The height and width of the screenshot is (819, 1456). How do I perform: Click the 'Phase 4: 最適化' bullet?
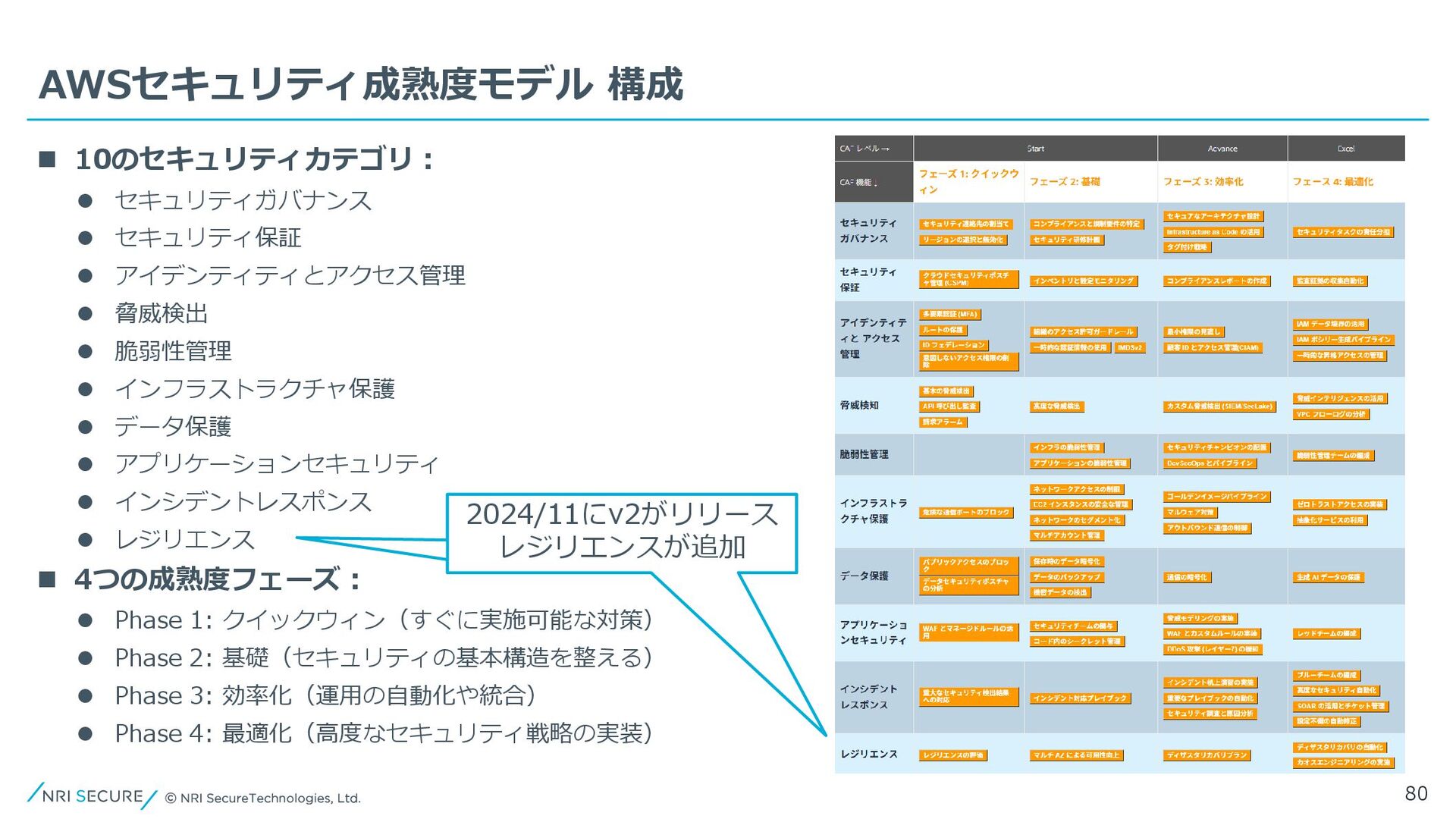pos(384,734)
